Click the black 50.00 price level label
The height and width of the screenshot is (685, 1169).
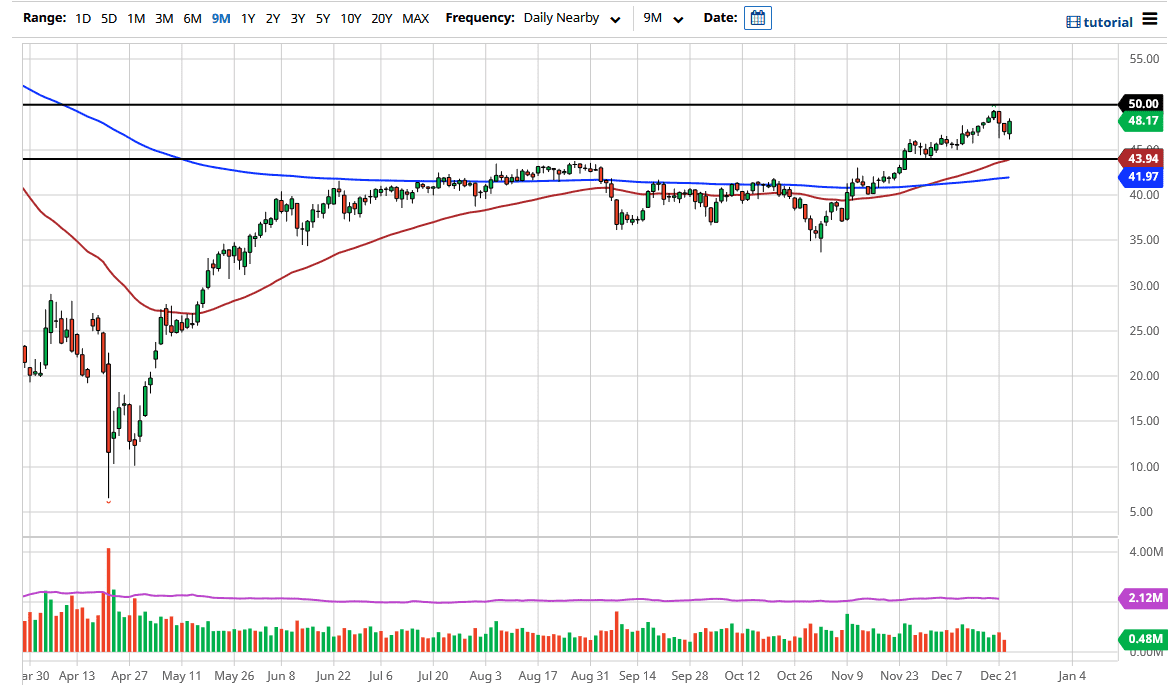(x=1143, y=103)
